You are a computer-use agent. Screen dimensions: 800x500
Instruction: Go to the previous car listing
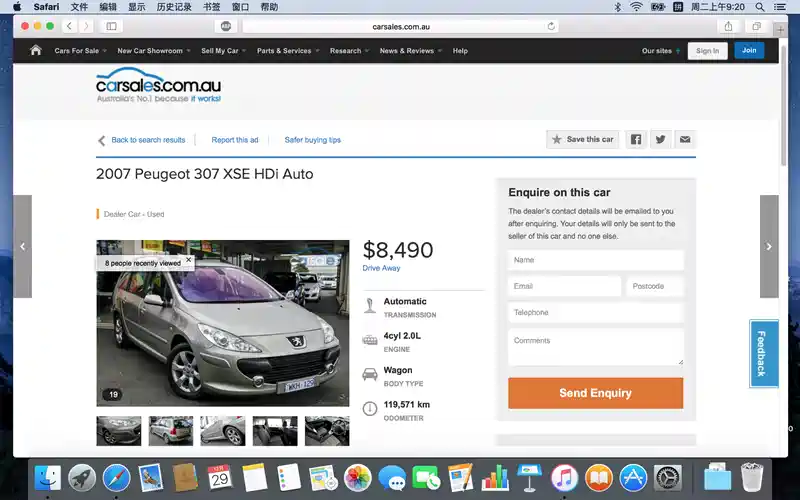click(22, 246)
